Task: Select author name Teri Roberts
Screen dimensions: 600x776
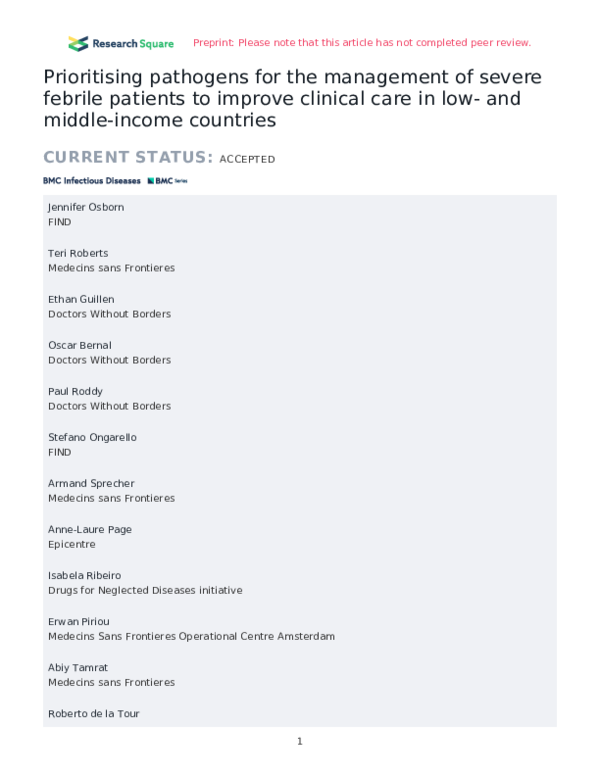Action: (78, 253)
